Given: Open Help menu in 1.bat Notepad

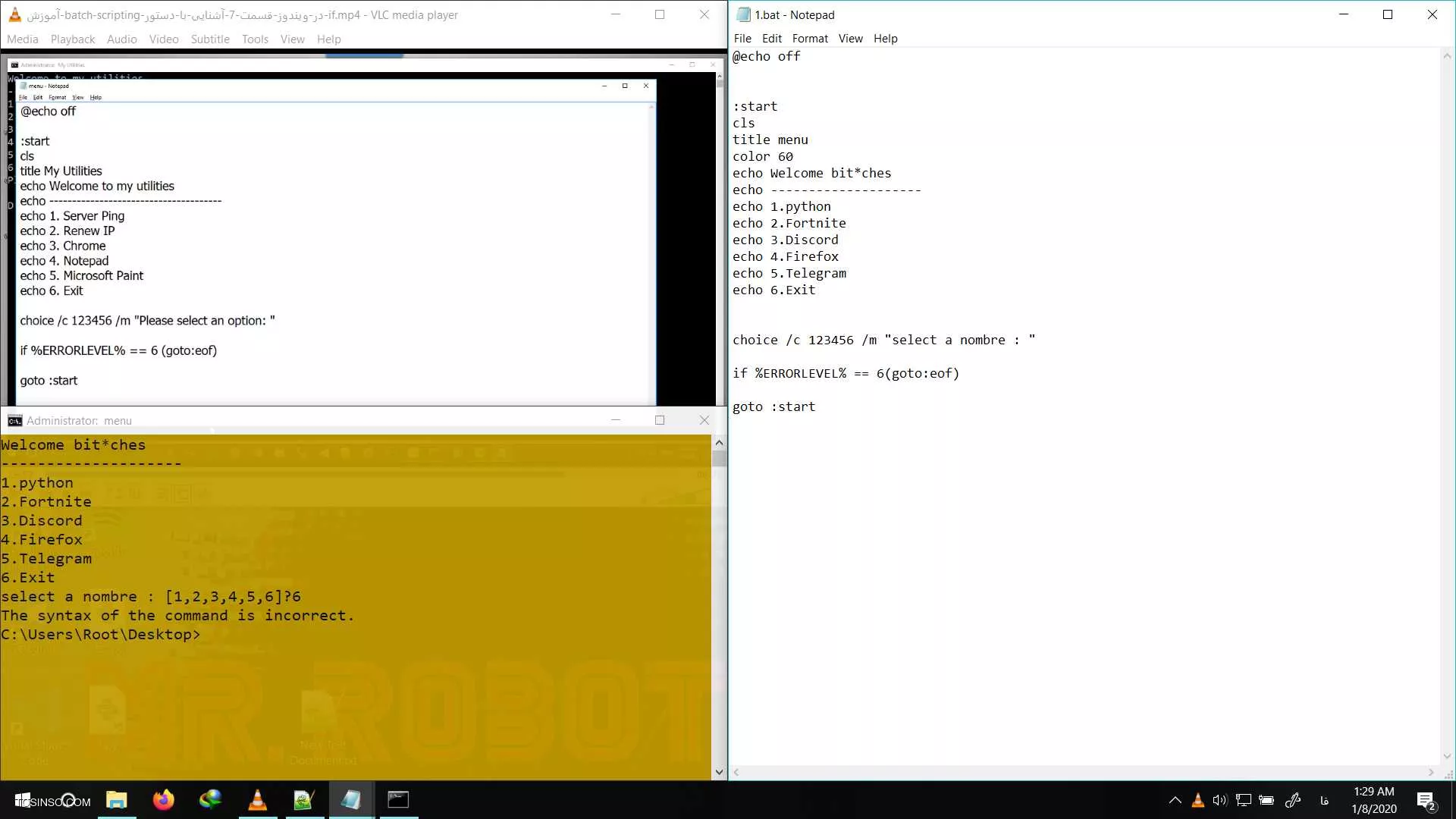Looking at the screenshot, I should (885, 38).
